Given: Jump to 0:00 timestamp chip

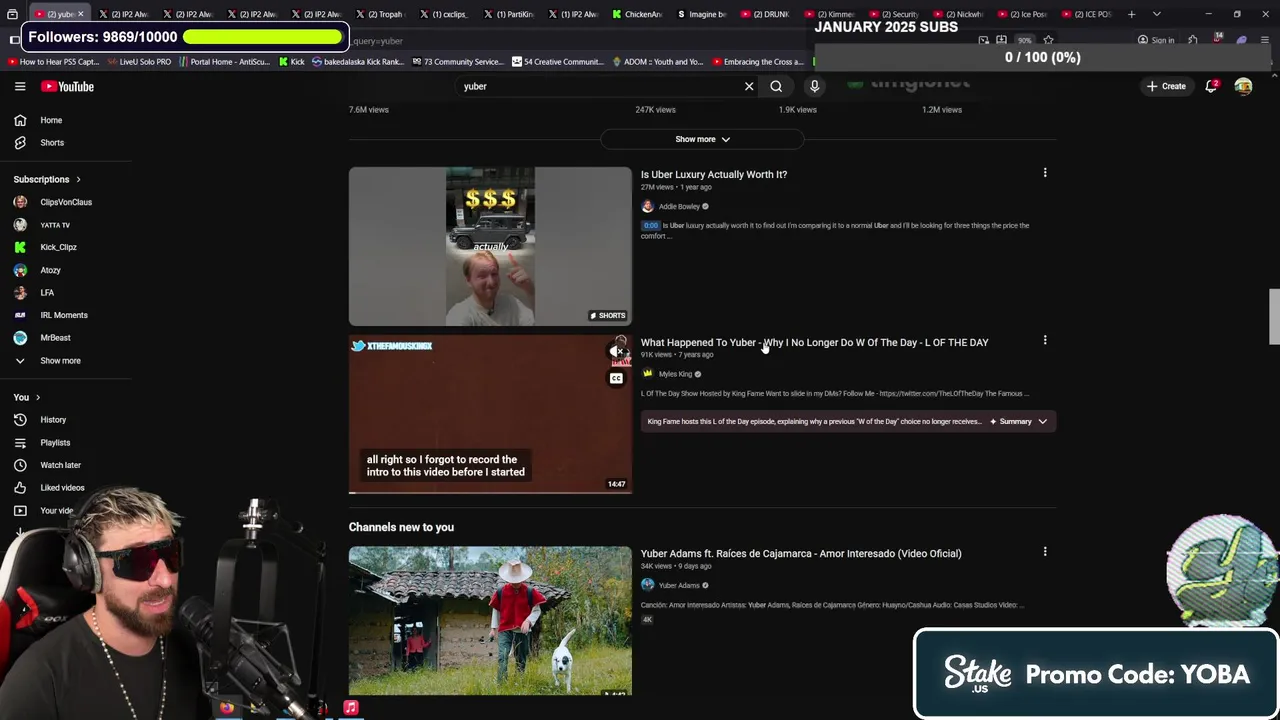Looking at the screenshot, I should (x=650, y=226).
